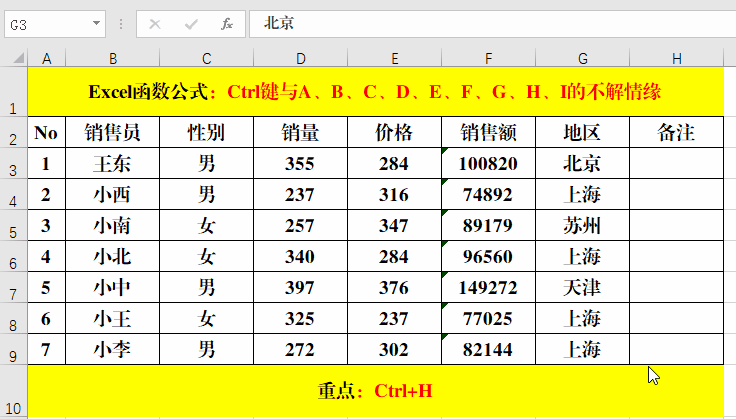Select row 1 header
The image size is (736, 419).
tap(14, 91)
